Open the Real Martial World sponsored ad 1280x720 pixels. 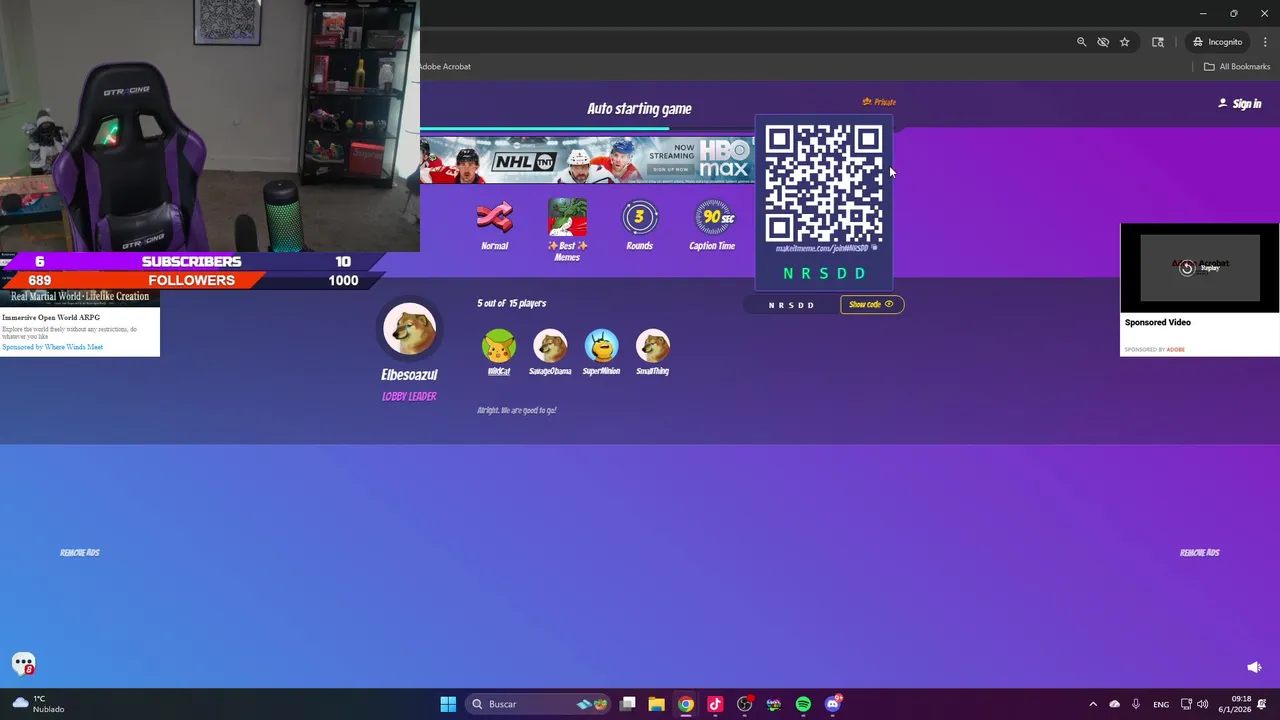80,297
